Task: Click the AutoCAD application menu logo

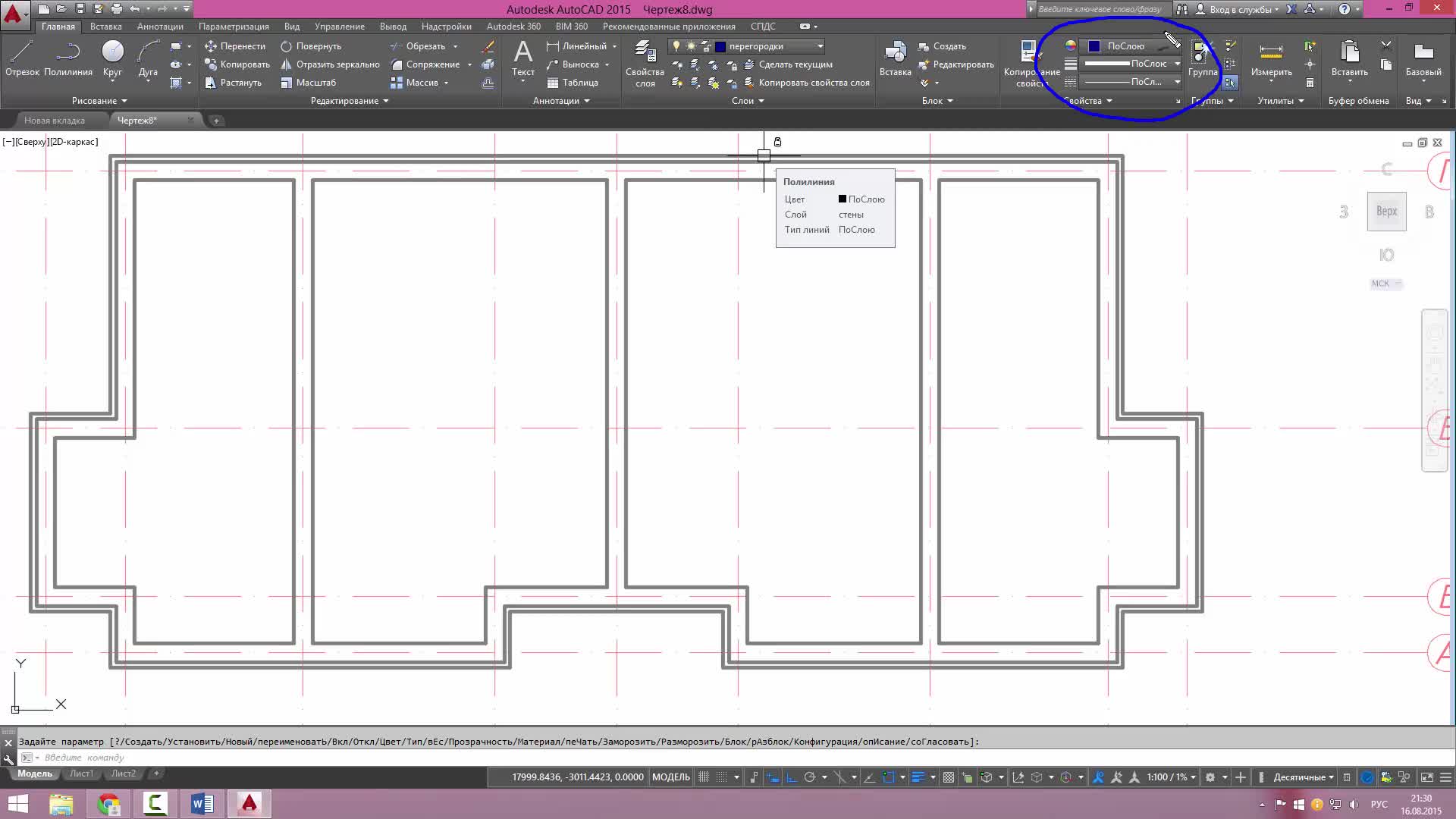Action: tap(14, 14)
